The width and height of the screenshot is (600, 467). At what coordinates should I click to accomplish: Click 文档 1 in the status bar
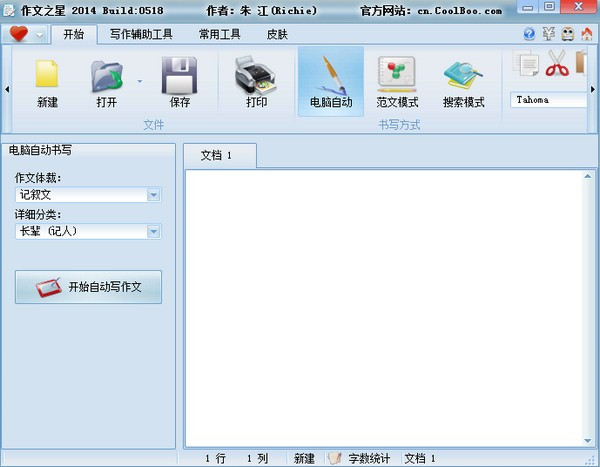click(x=420, y=458)
